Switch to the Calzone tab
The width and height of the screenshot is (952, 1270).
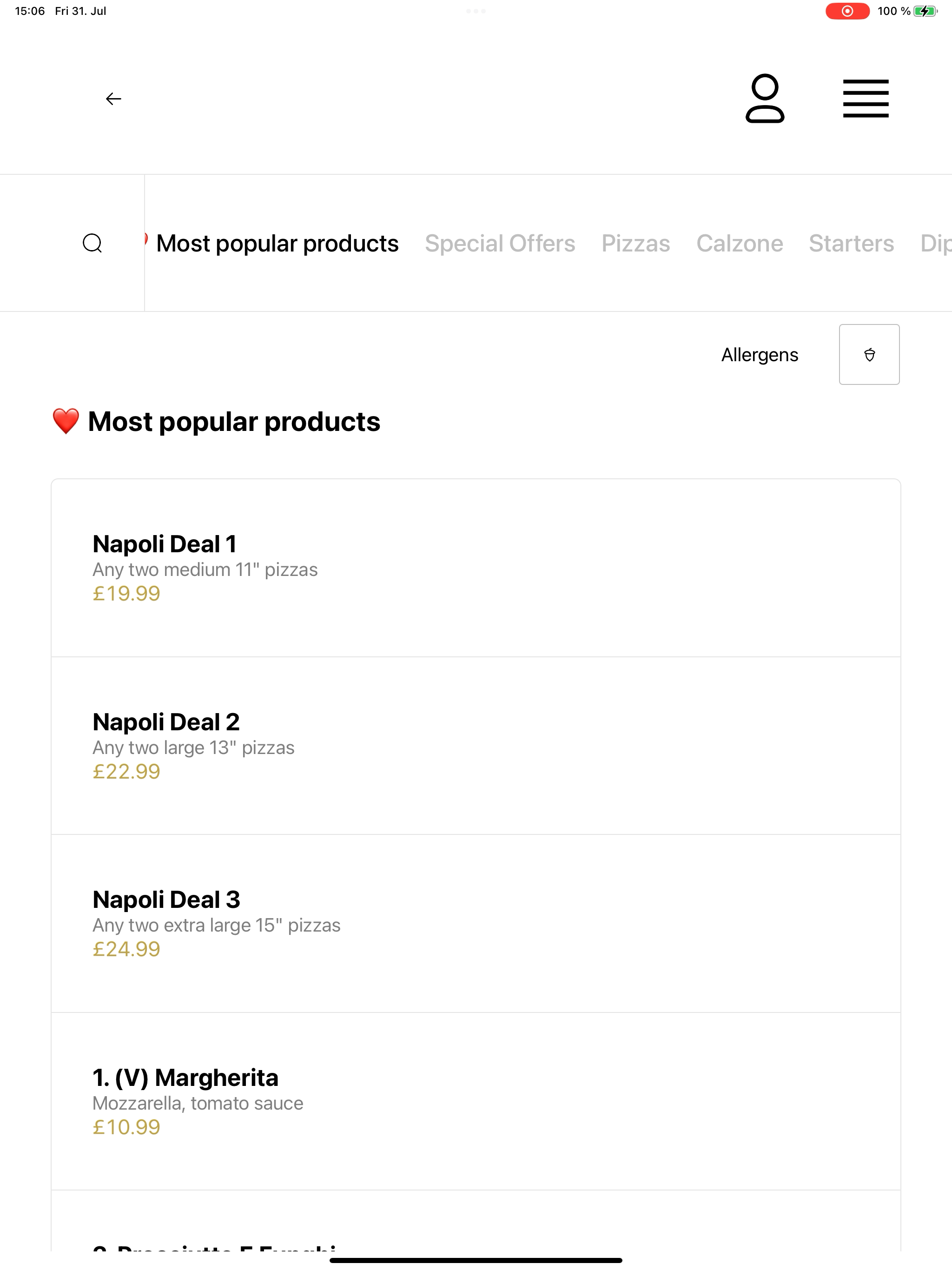pyautogui.click(x=740, y=244)
